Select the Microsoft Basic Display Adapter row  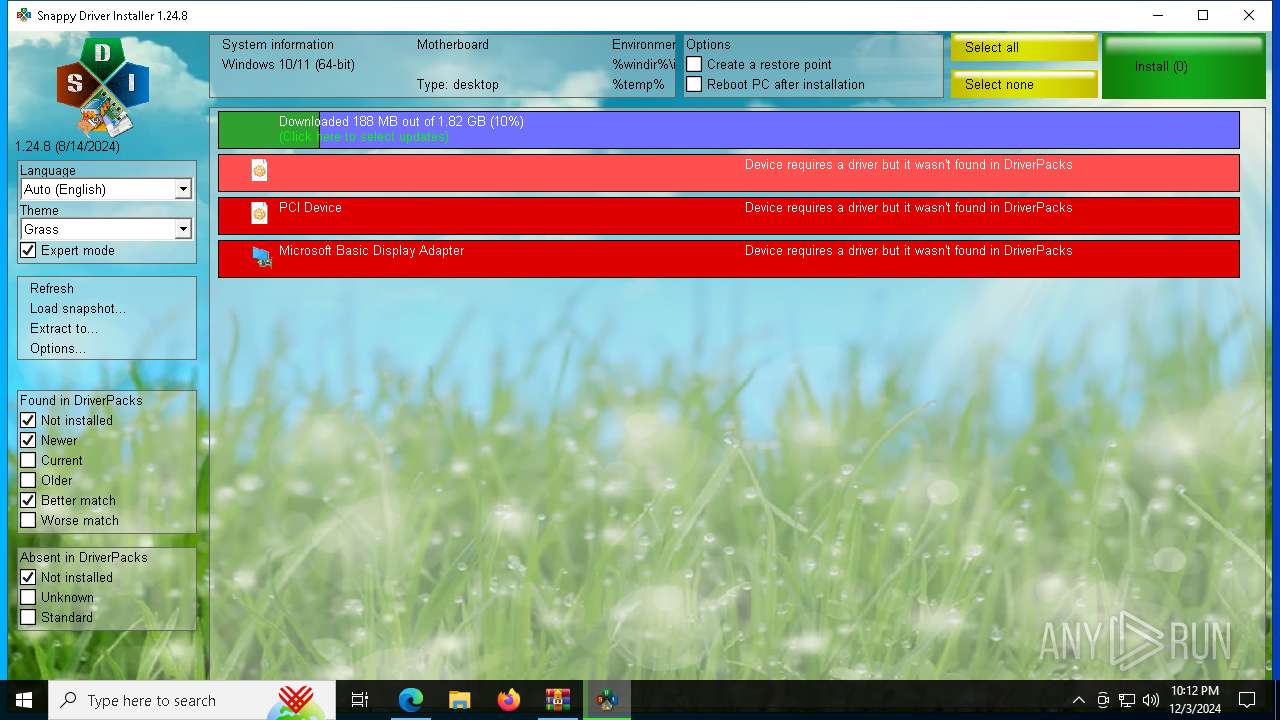tap(729, 258)
